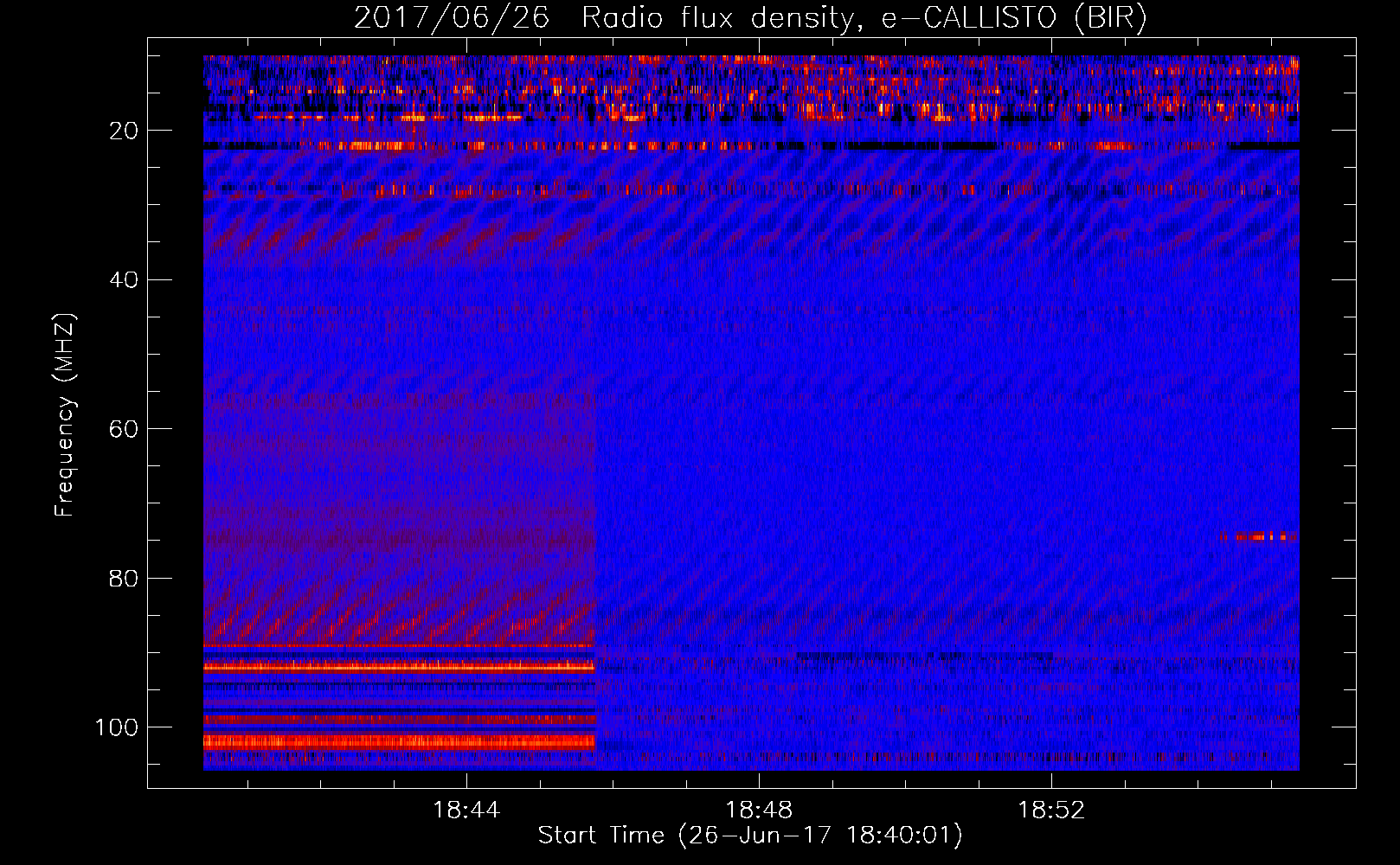Screen dimensions: 1400x865
Task: Click the bright orange band near 102 MHz
Action: 399,742
